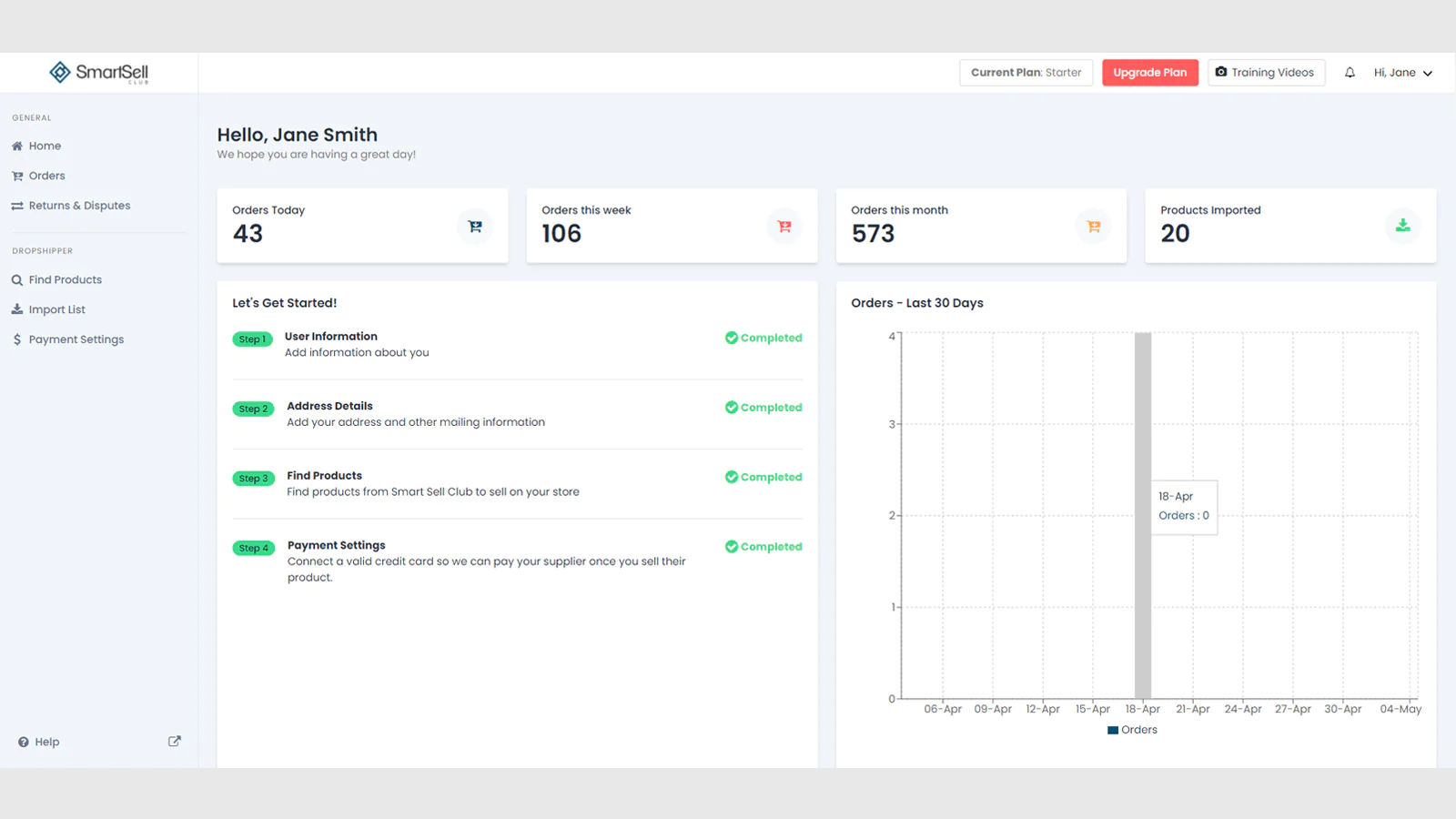Open Help via external link icon
Screen dimensions: 1456x819
click(x=175, y=742)
